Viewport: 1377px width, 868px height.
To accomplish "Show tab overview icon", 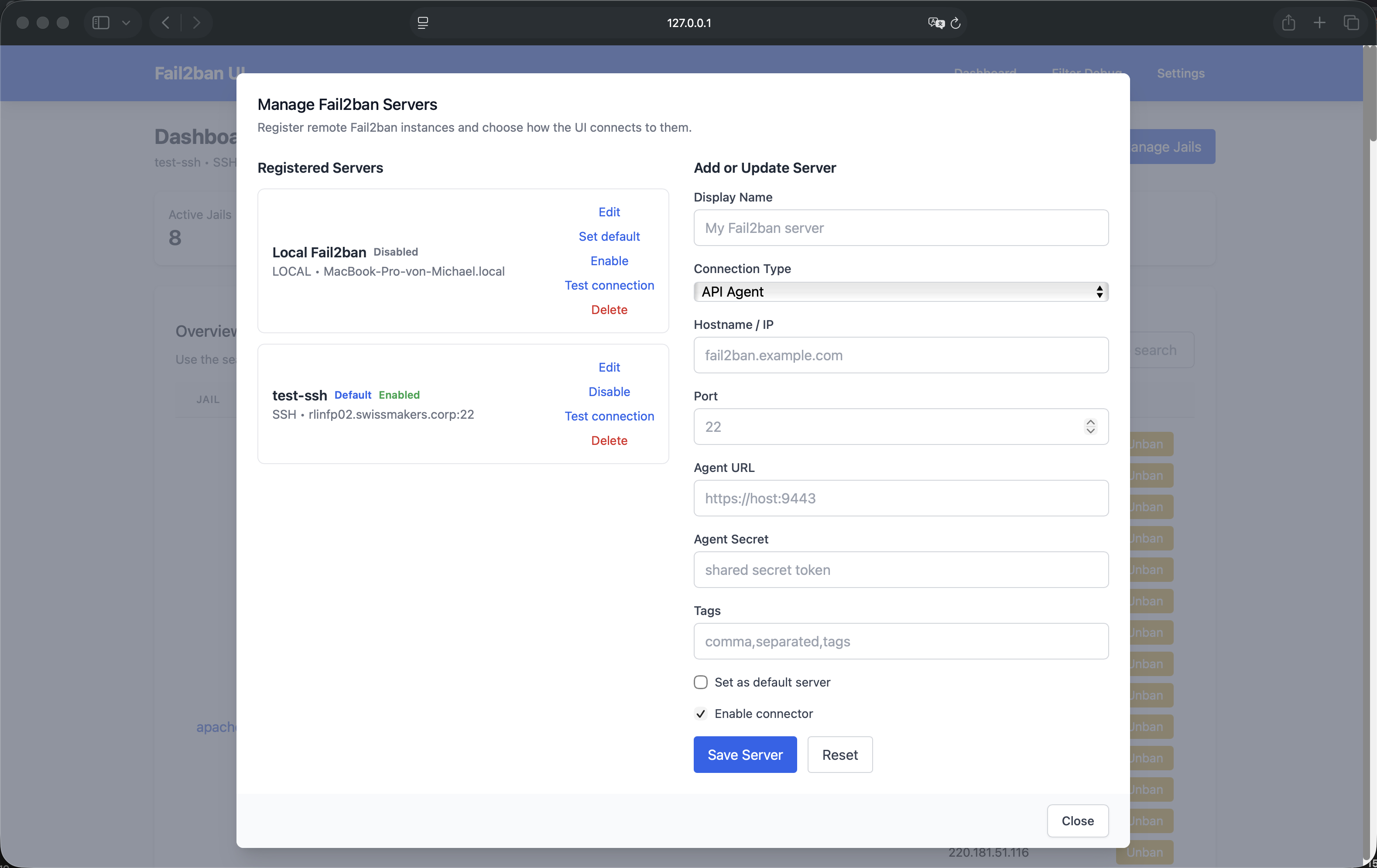I will [1351, 22].
